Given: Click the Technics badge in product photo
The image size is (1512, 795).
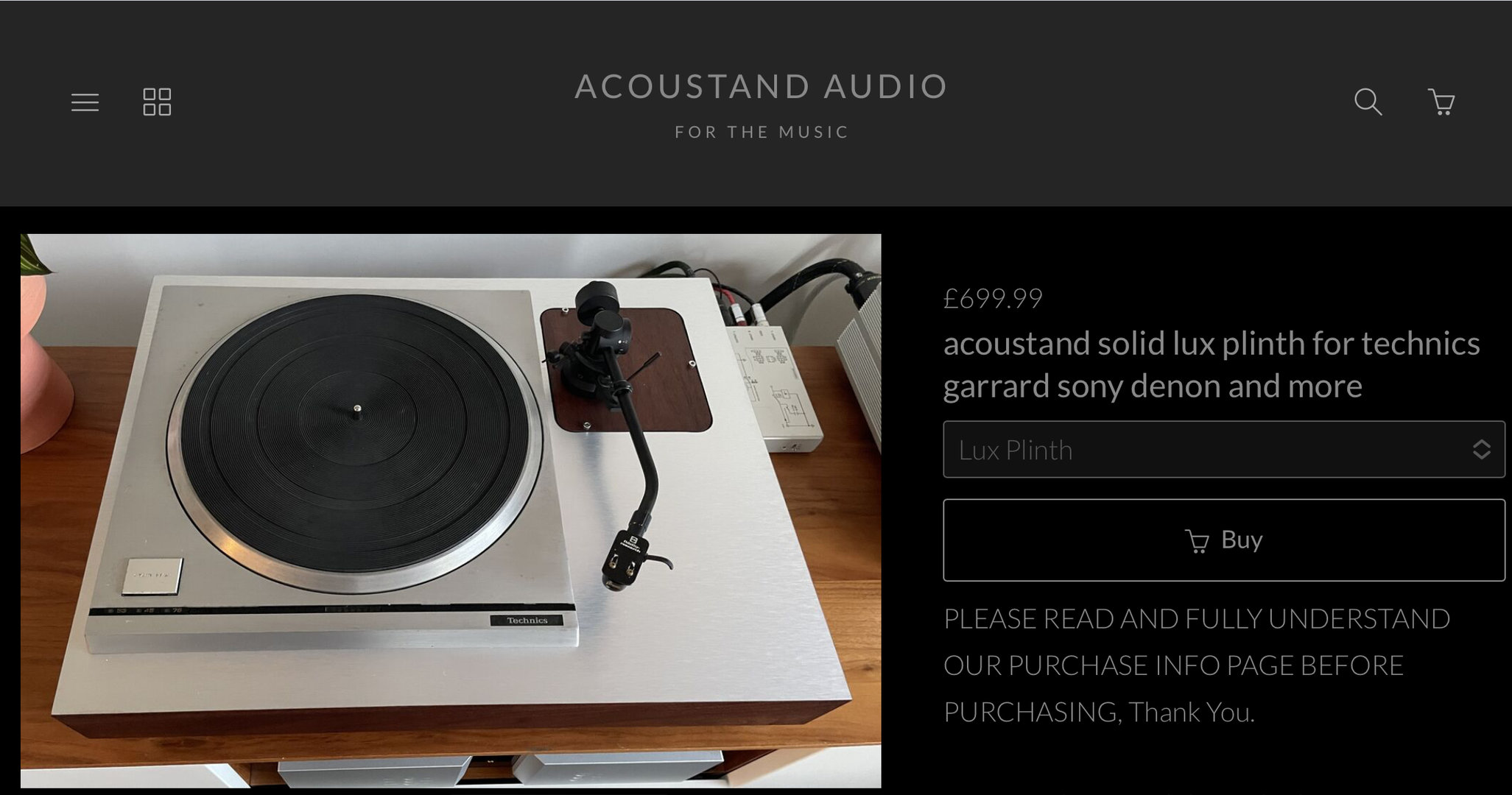Looking at the screenshot, I should [527, 620].
